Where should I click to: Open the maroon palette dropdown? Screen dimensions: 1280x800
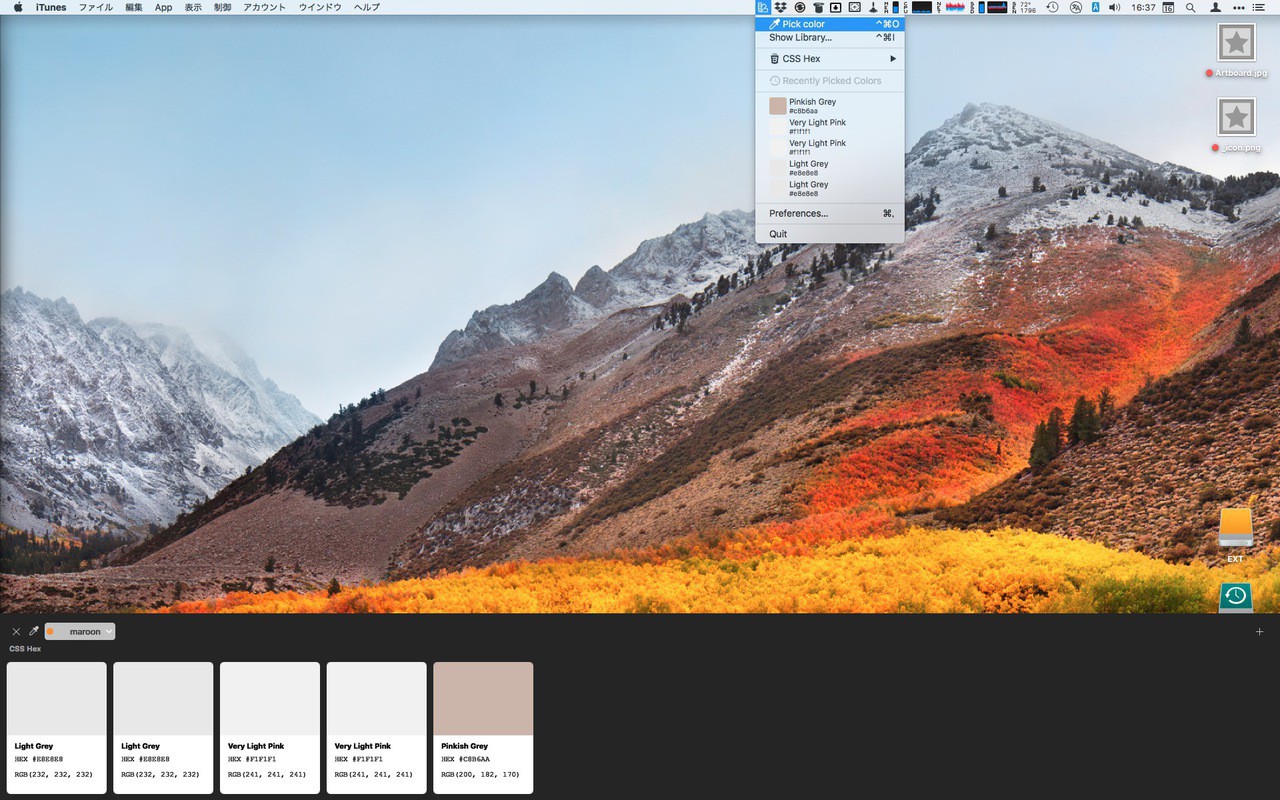pos(80,631)
